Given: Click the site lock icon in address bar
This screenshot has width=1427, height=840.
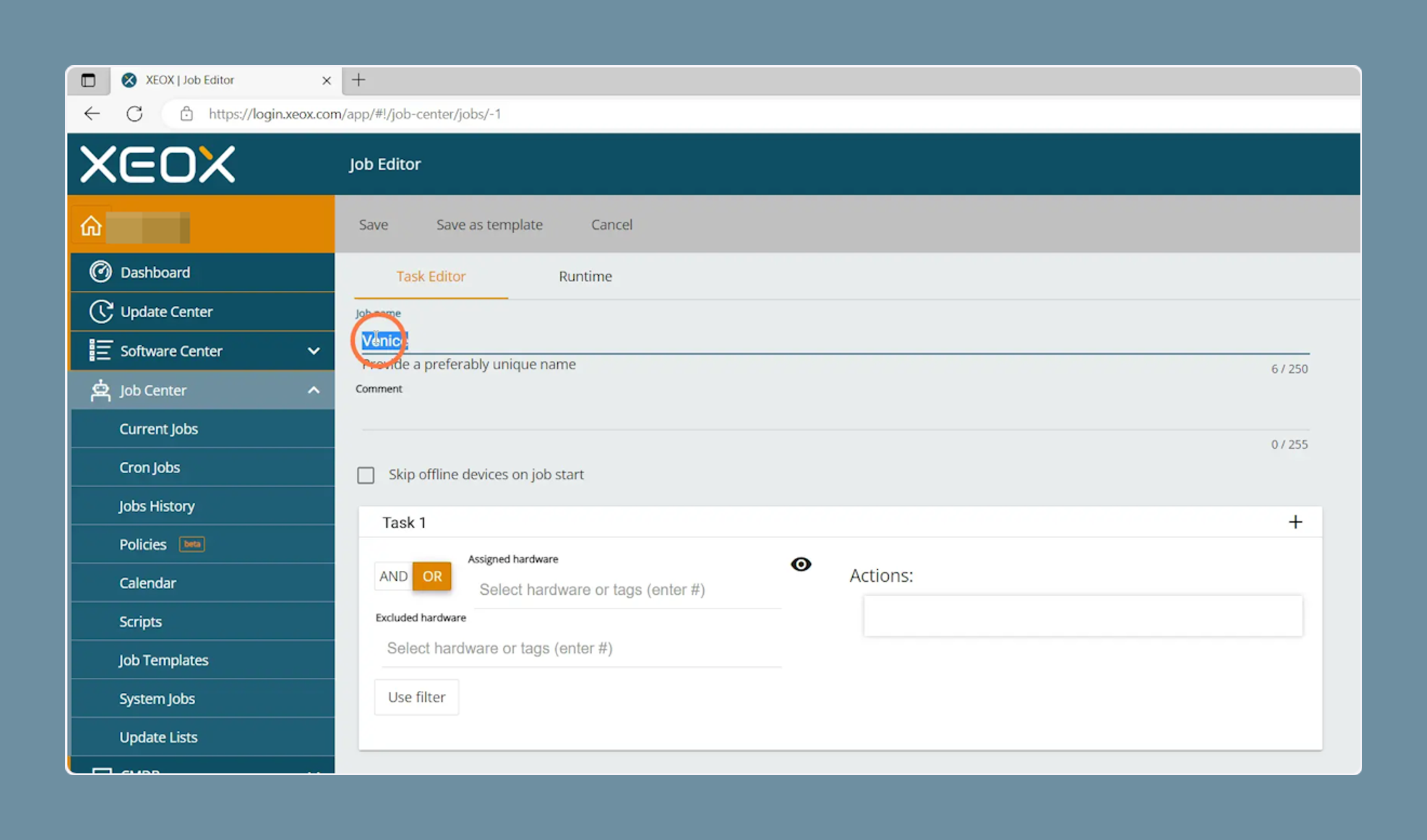Looking at the screenshot, I should coord(187,114).
